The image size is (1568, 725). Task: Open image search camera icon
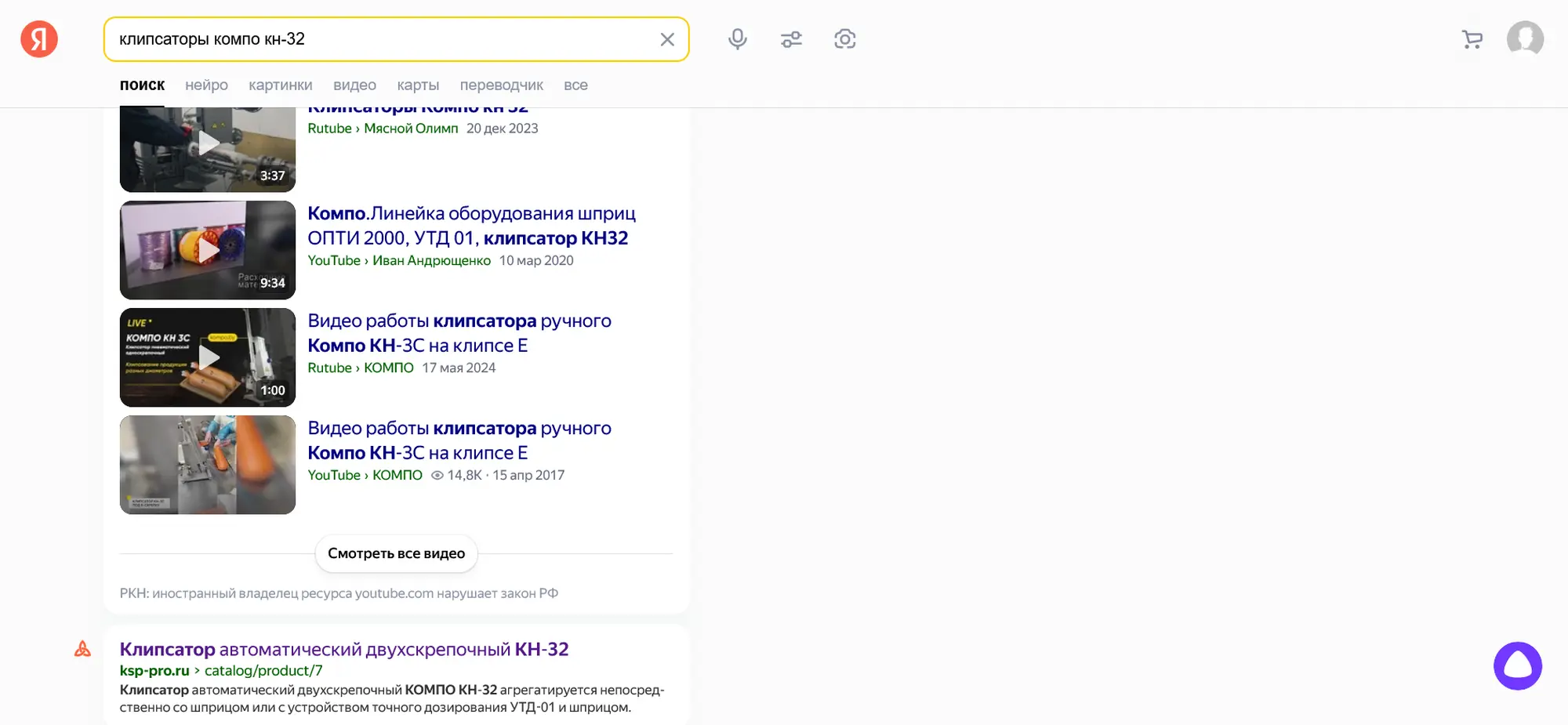(x=844, y=39)
